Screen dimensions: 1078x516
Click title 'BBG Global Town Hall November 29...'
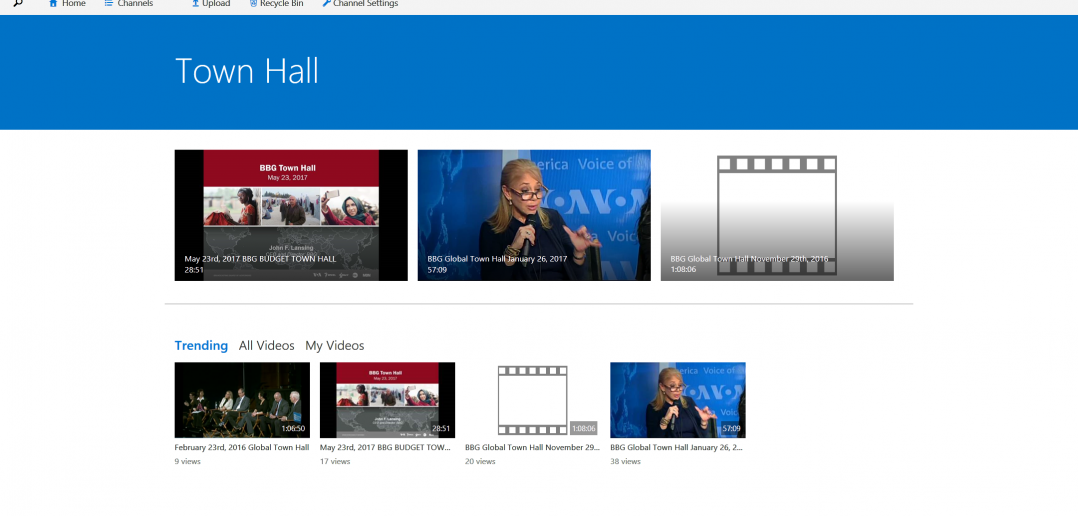coord(532,447)
